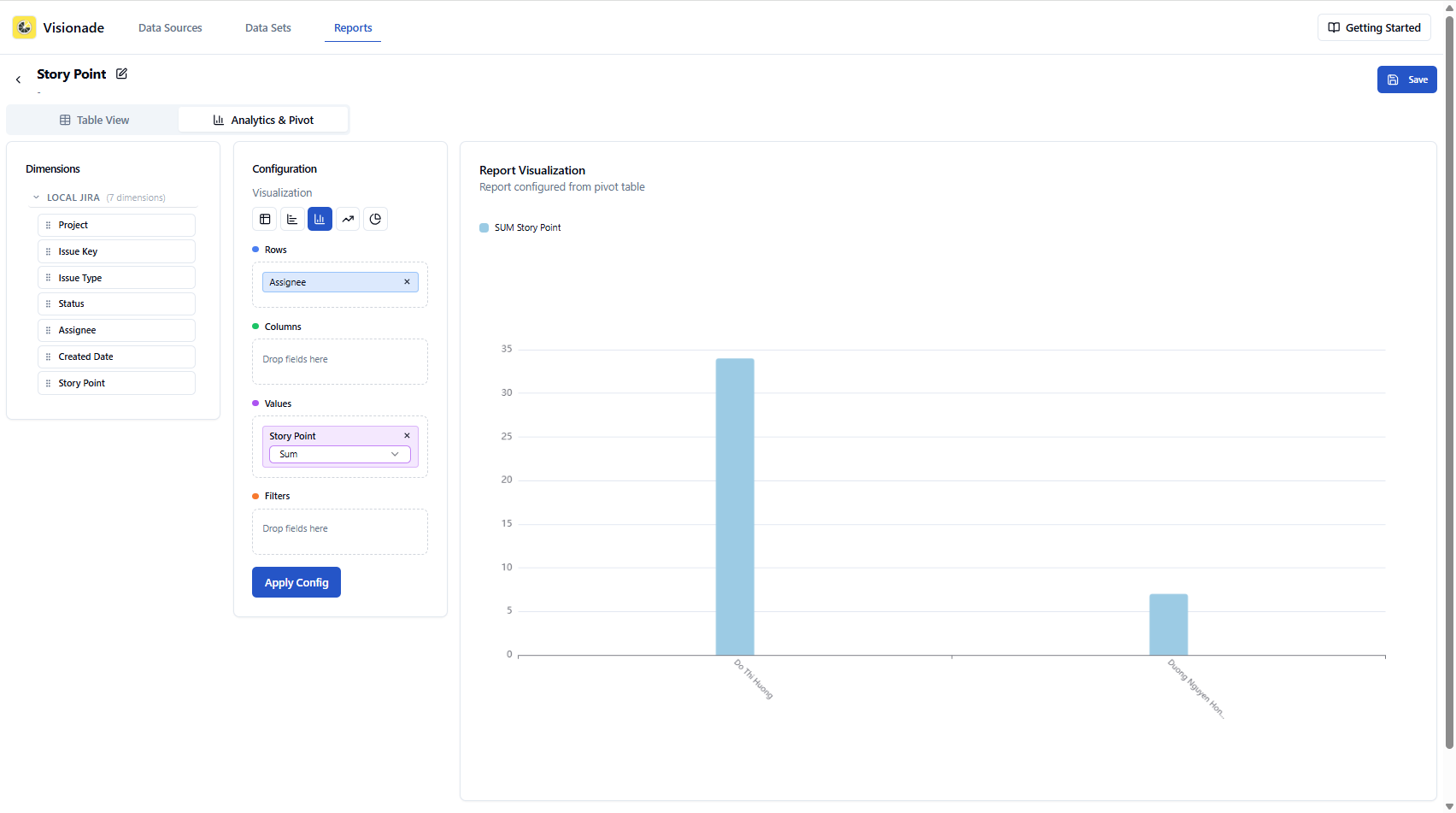
Task: Remove Assignee from the Rows section
Action: tap(407, 281)
